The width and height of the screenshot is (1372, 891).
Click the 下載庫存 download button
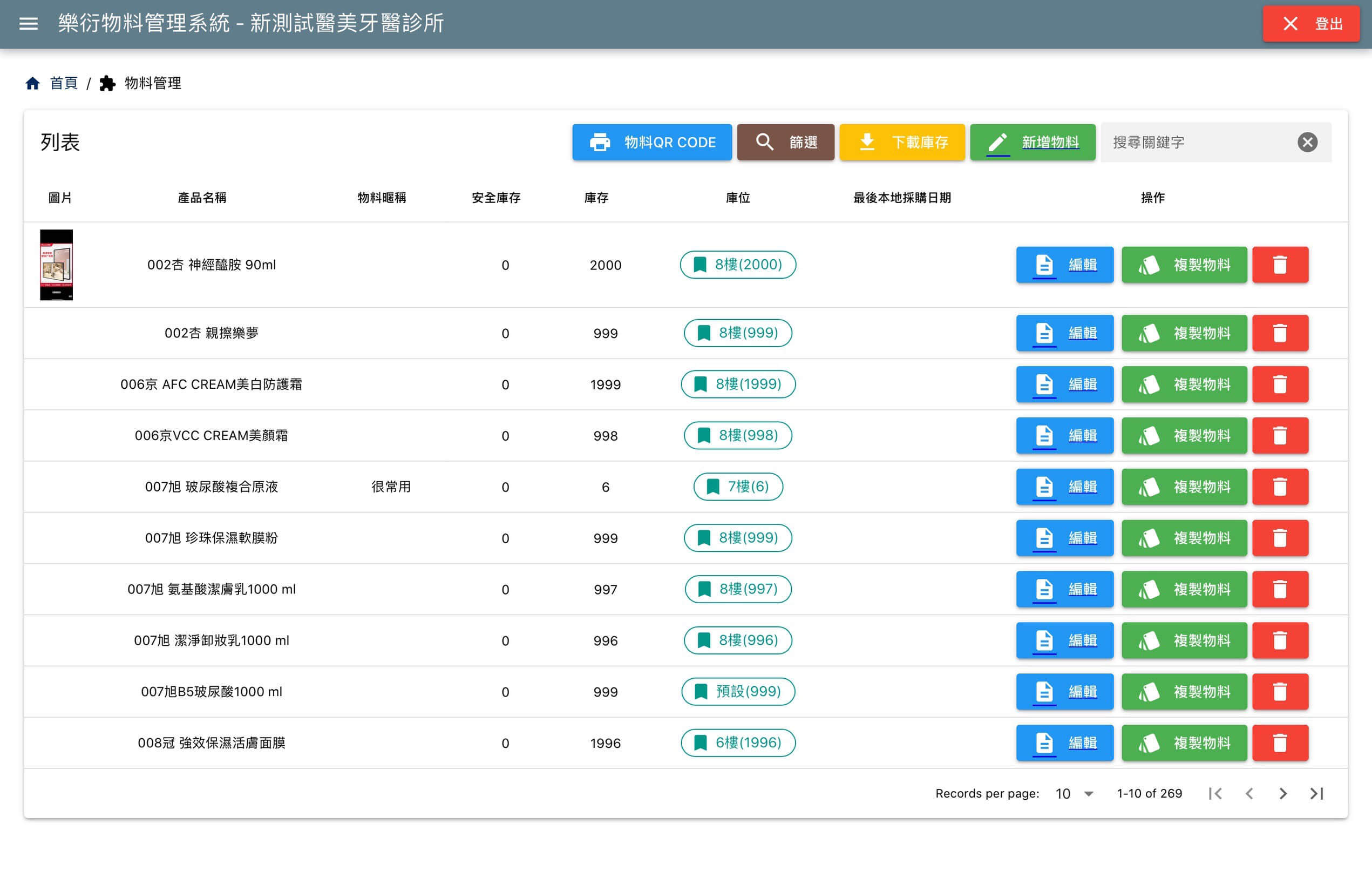click(x=901, y=143)
